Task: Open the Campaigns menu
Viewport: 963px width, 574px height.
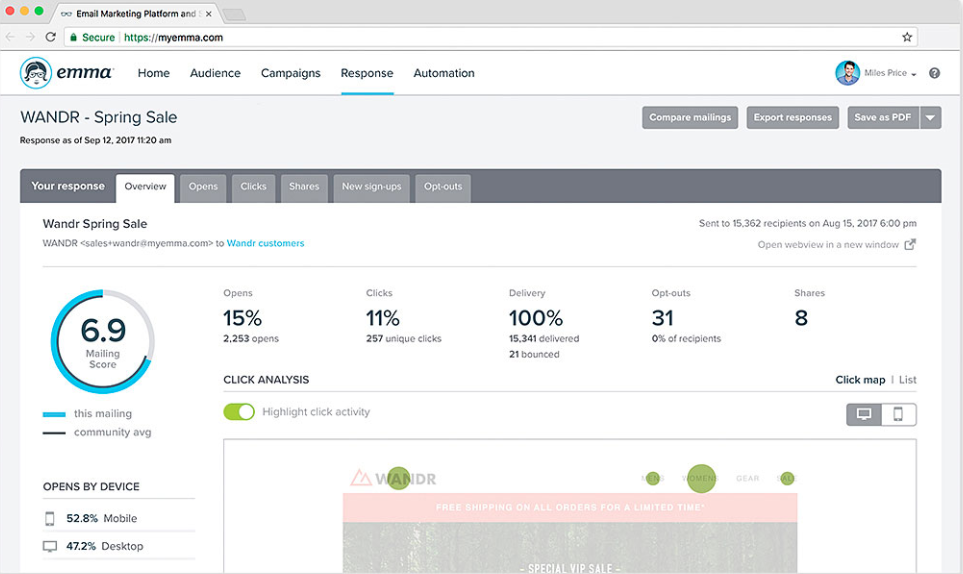Action: (x=290, y=73)
